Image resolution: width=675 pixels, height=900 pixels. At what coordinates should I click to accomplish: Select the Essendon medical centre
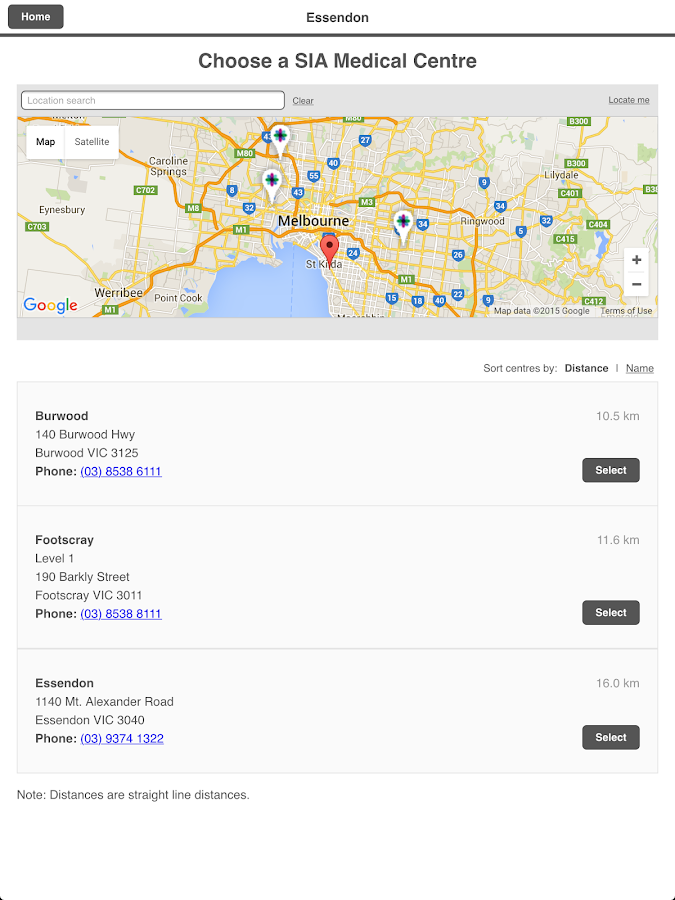click(611, 738)
